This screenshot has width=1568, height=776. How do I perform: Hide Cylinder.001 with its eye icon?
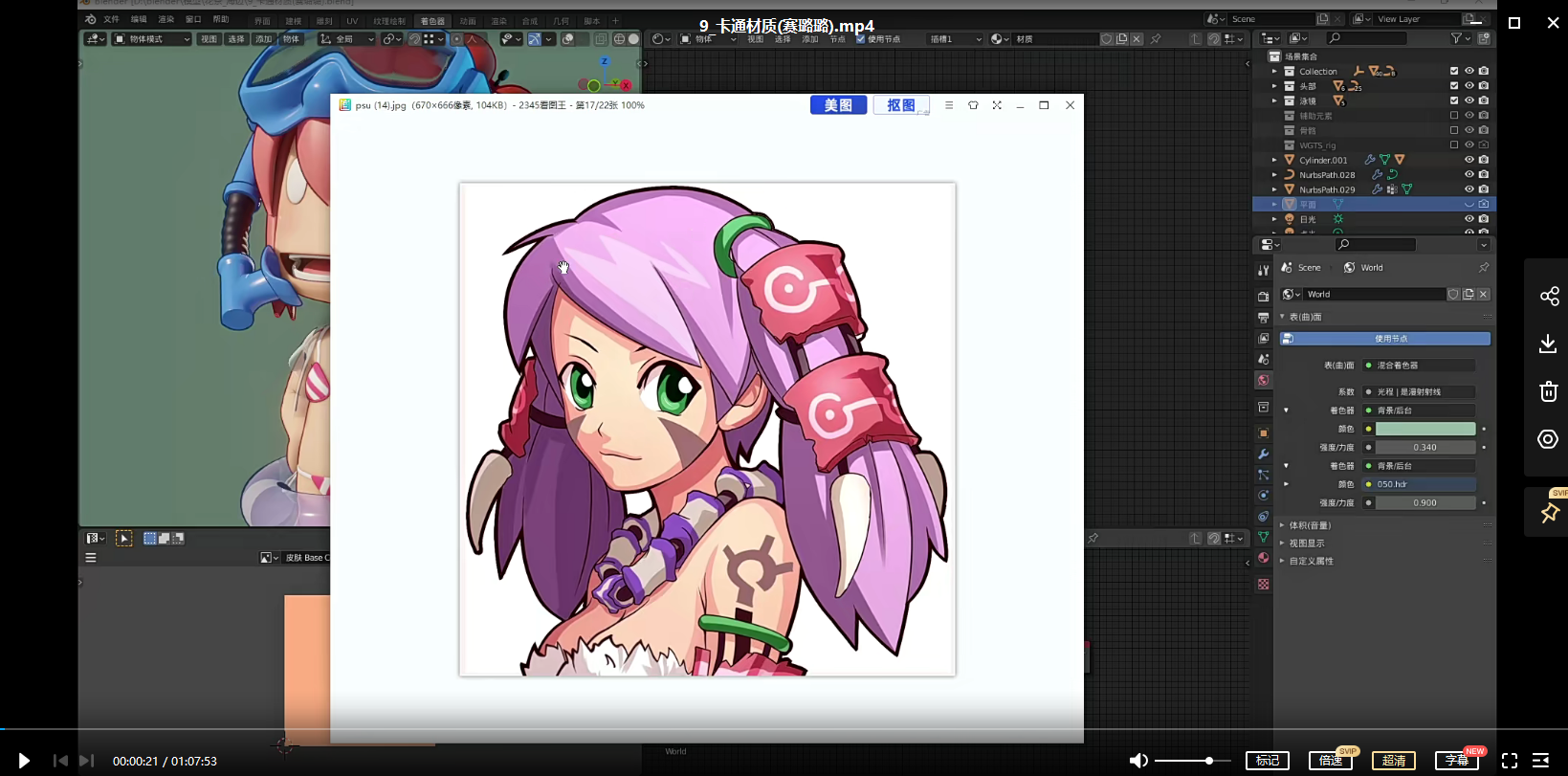point(1469,160)
